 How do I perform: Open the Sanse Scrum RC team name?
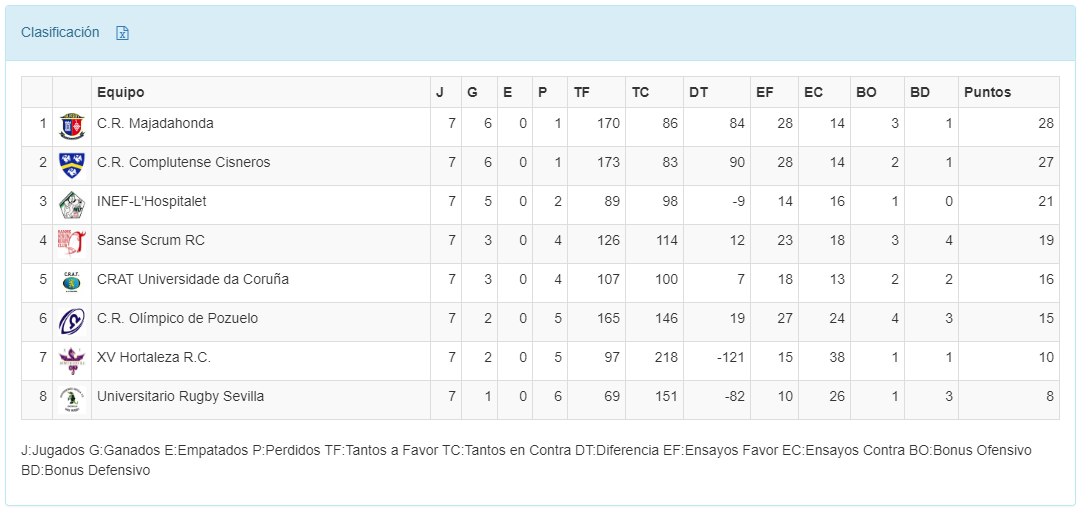(x=151, y=240)
